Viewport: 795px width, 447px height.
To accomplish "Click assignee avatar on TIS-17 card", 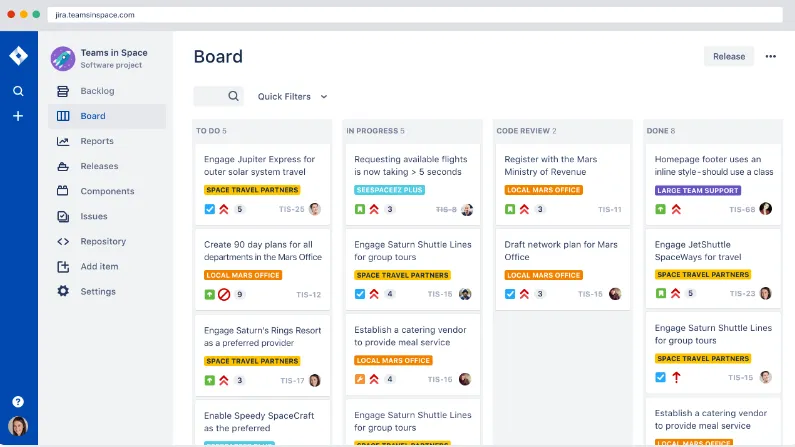I will 315,380.
